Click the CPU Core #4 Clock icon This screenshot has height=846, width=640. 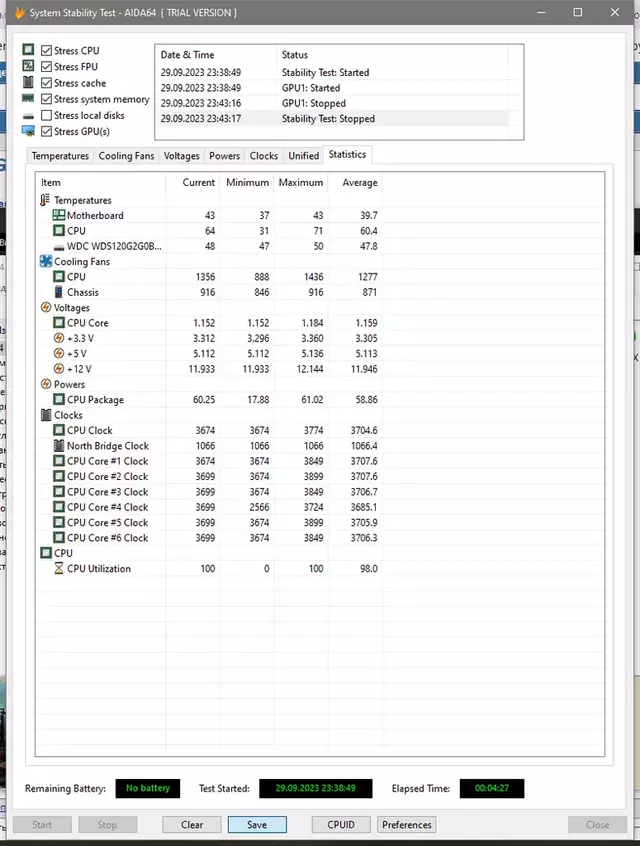[58, 507]
